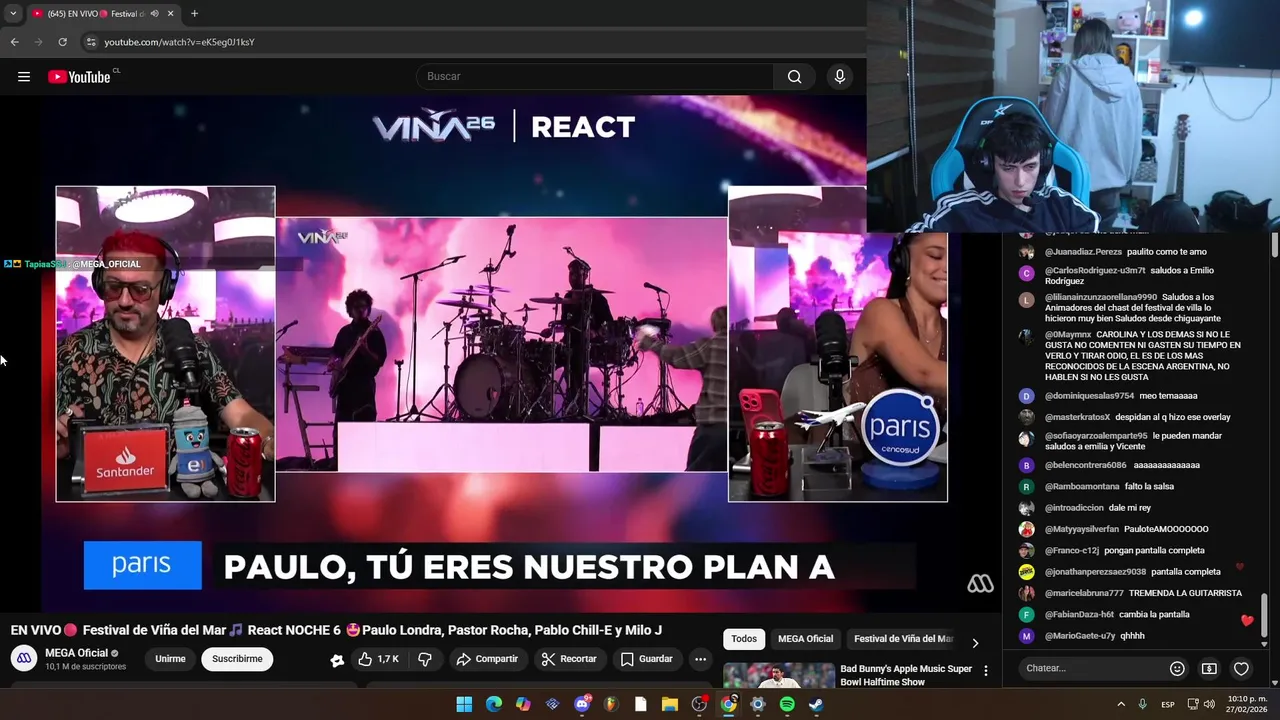This screenshot has width=1280, height=720.
Task: Open the ESP language indicator
Action: (x=1168, y=705)
